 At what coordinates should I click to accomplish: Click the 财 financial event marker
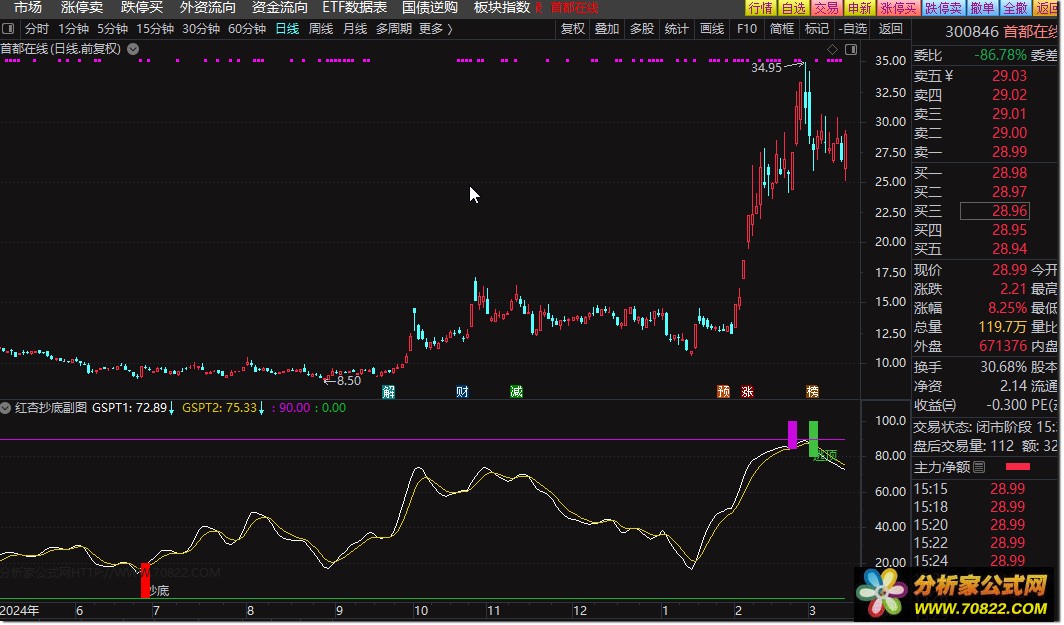462,392
